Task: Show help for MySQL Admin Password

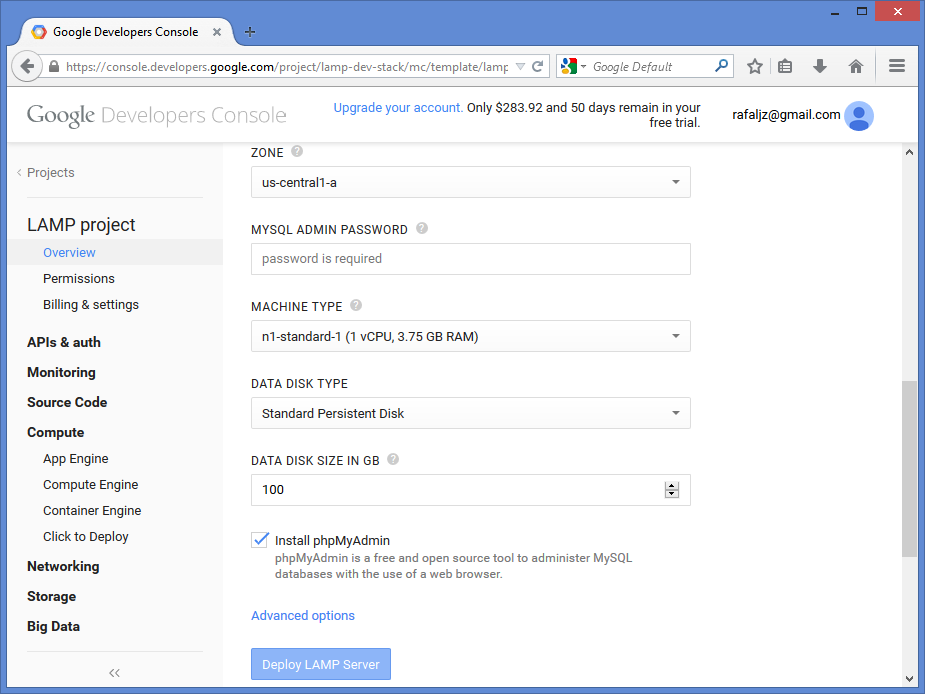Action: (x=422, y=228)
